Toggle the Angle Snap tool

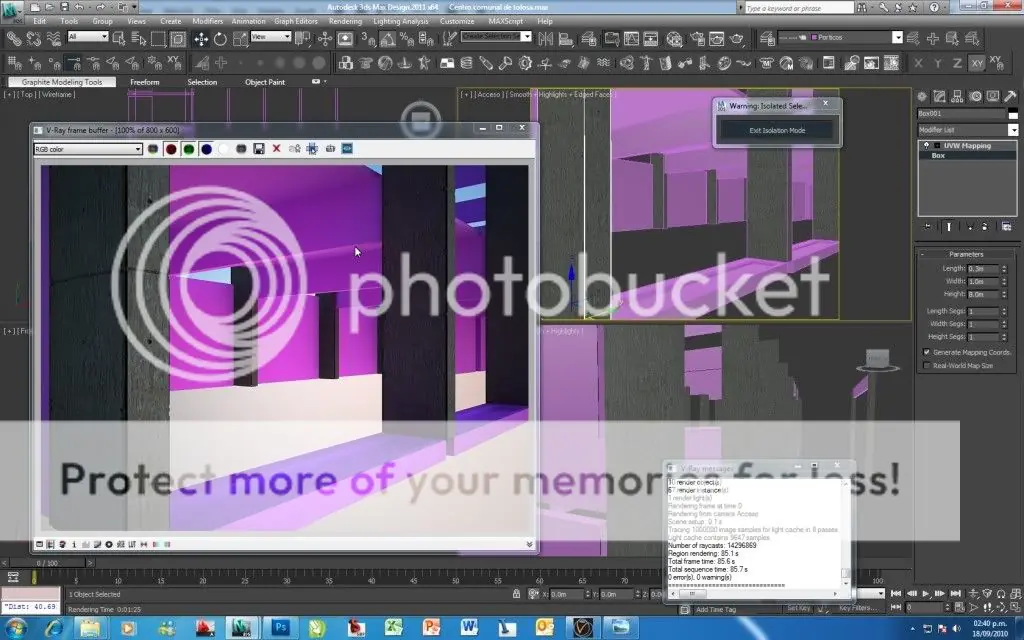pos(387,39)
